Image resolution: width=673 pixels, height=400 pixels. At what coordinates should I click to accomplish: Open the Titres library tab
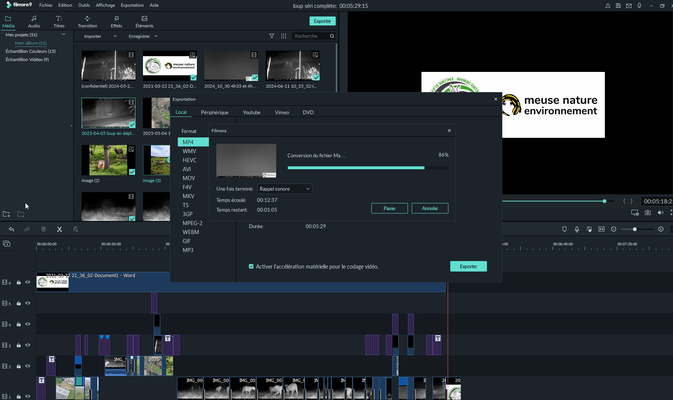click(59, 21)
